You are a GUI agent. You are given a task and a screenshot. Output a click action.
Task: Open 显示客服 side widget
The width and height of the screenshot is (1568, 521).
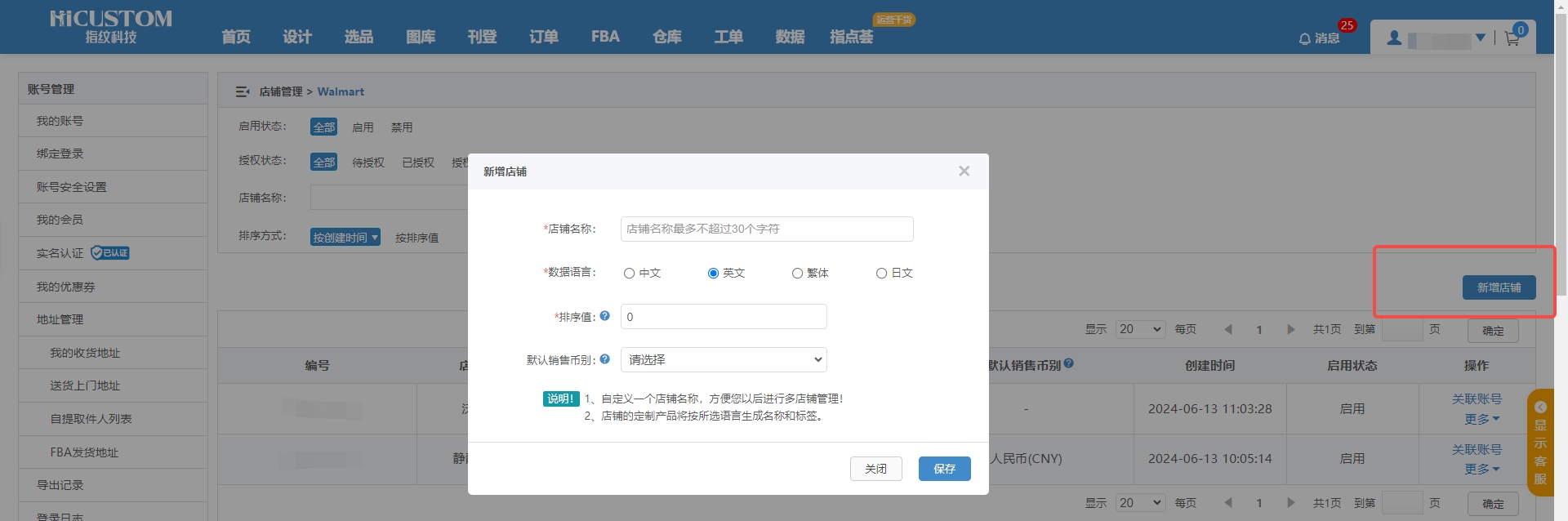click(x=1540, y=443)
